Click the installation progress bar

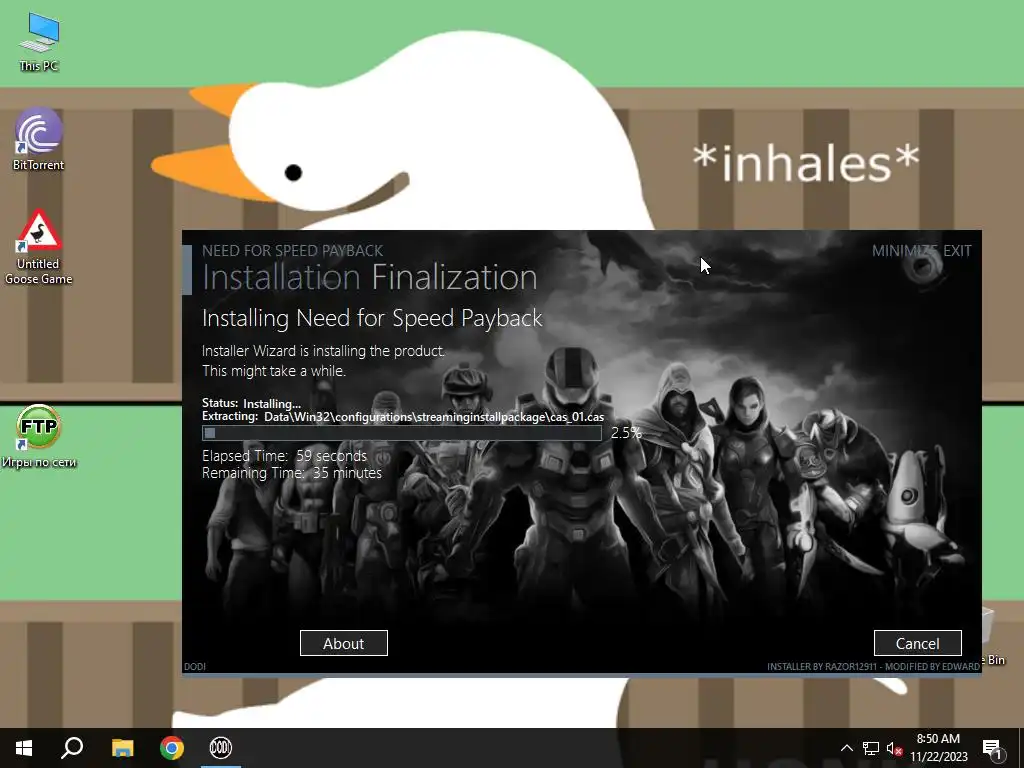tap(402, 432)
